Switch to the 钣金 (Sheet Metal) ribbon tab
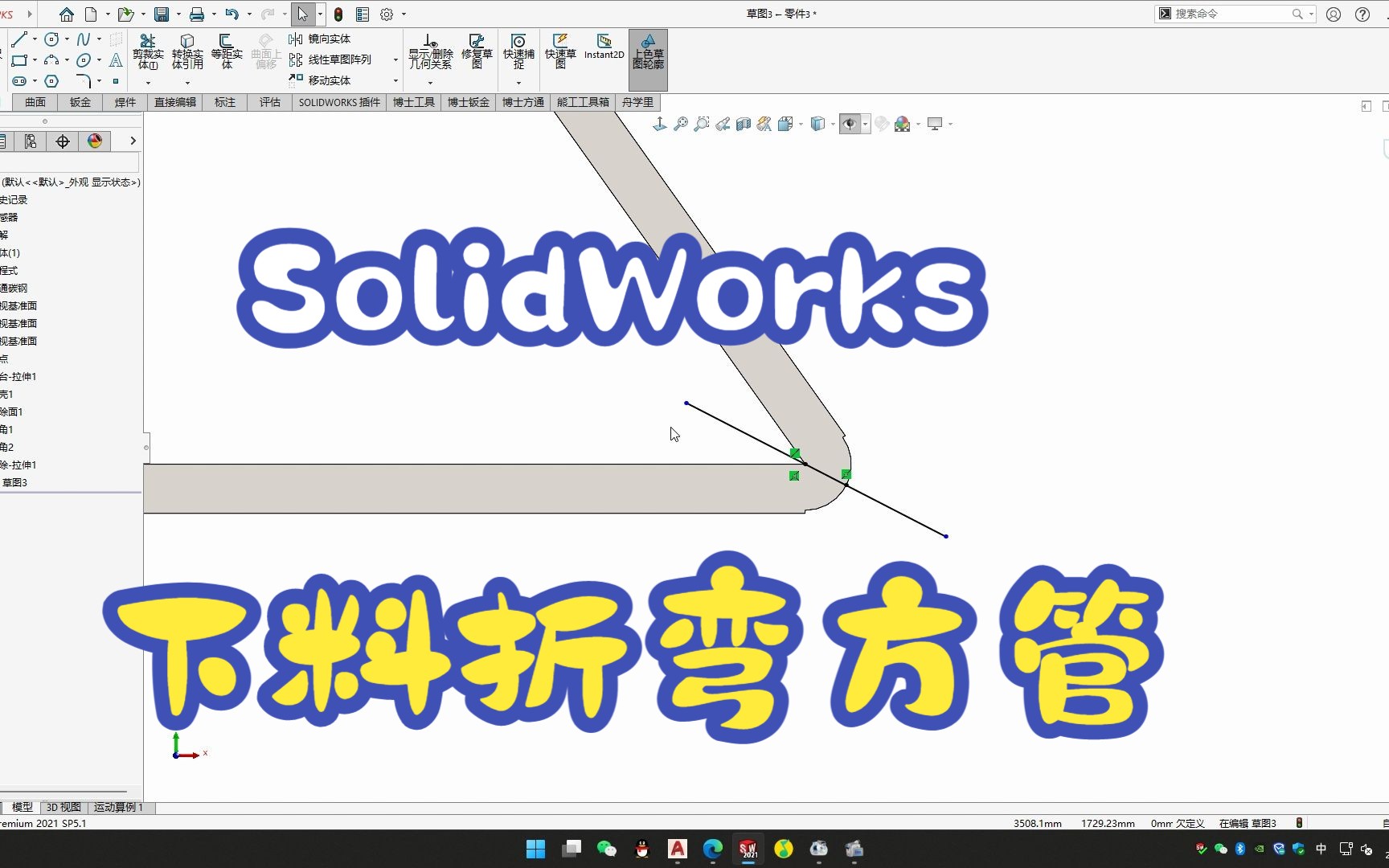This screenshot has height=868, width=1389. [79, 102]
